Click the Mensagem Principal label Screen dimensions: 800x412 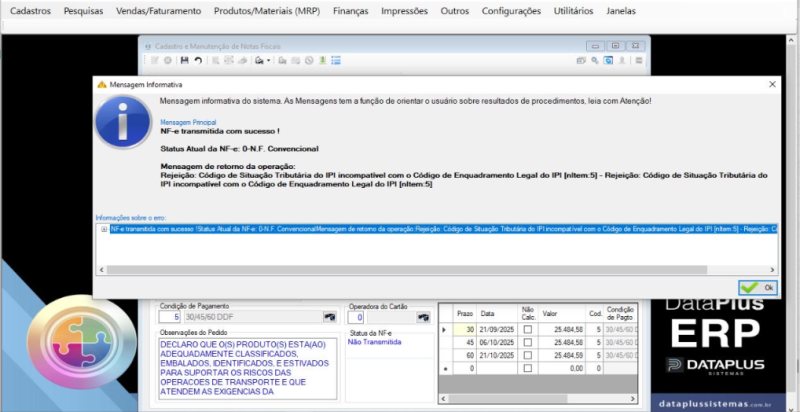tap(188, 122)
